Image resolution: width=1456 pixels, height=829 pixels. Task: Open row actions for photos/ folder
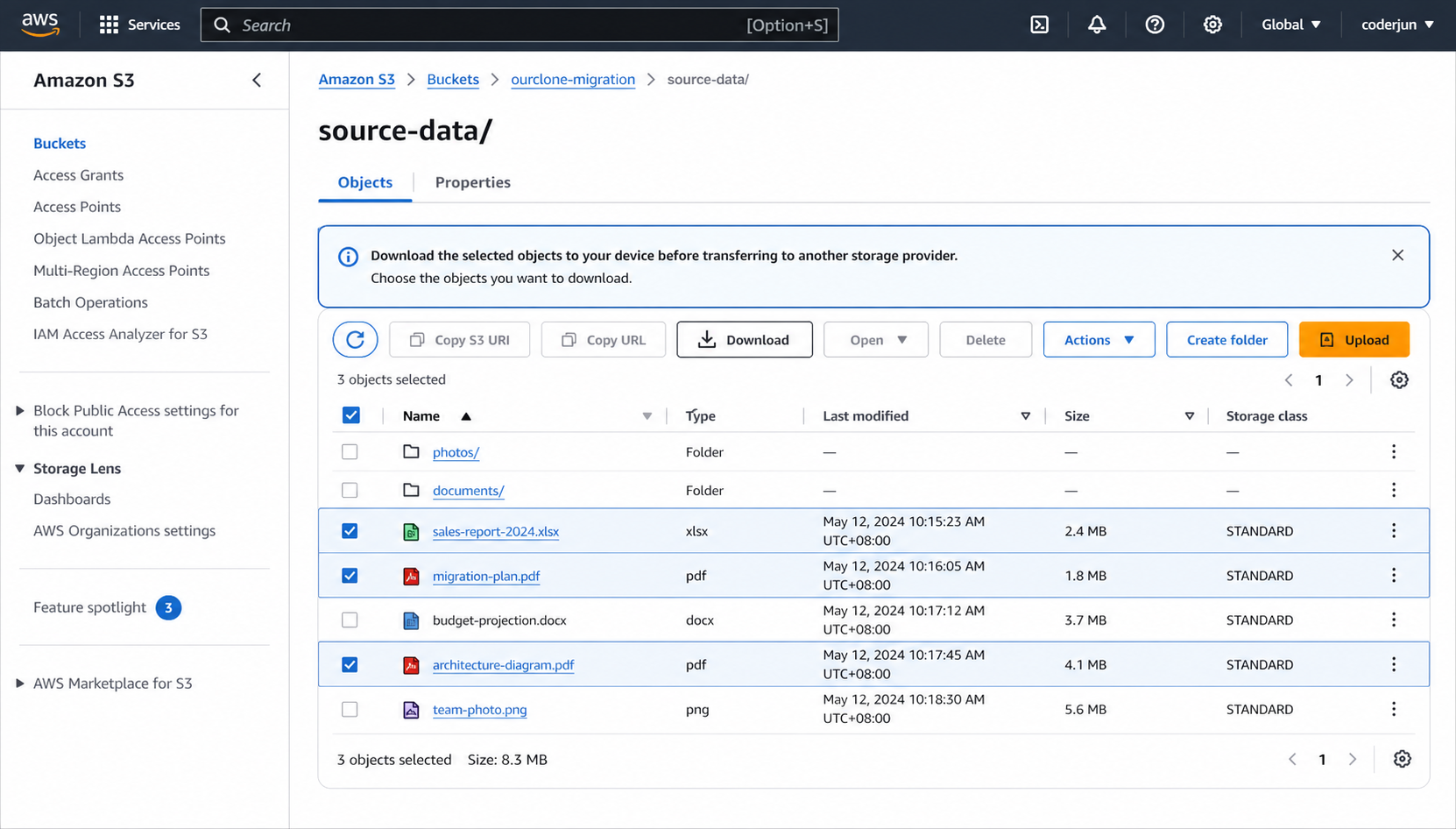[x=1394, y=451]
